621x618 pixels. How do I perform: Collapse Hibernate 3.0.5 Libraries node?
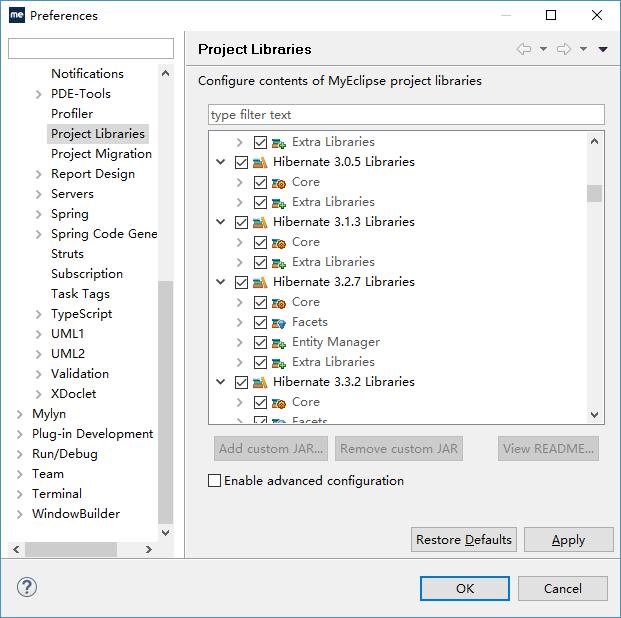221,162
